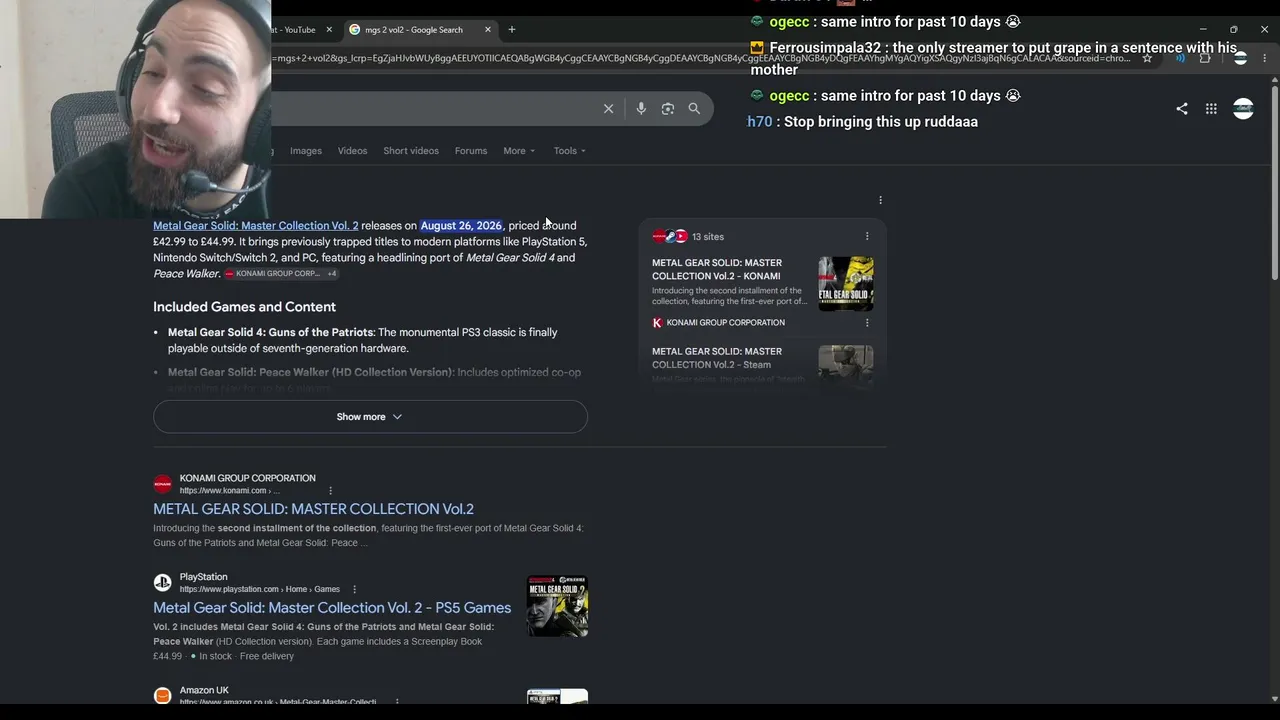1280x720 pixels.
Task: Open the Chrome extensions puzzle icon
Action: [1205, 58]
